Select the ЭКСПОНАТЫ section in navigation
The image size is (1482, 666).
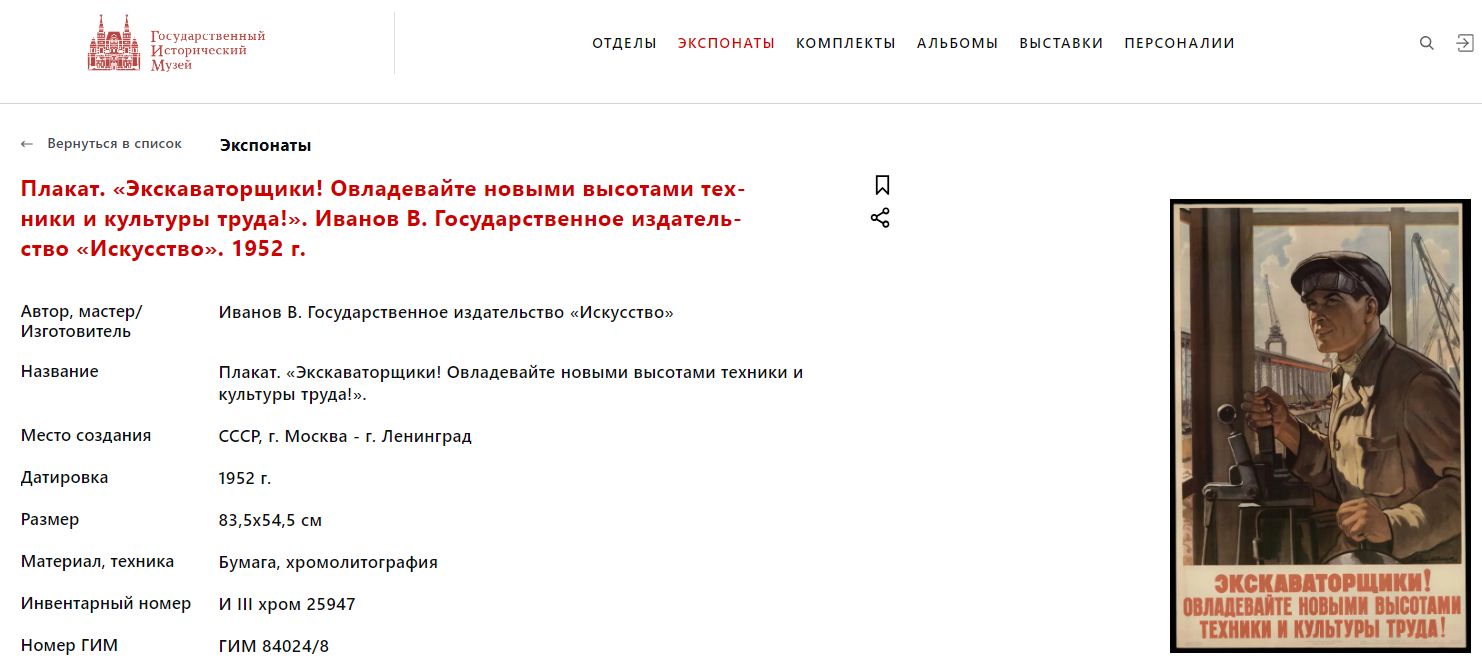pyautogui.click(x=726, y=43)
